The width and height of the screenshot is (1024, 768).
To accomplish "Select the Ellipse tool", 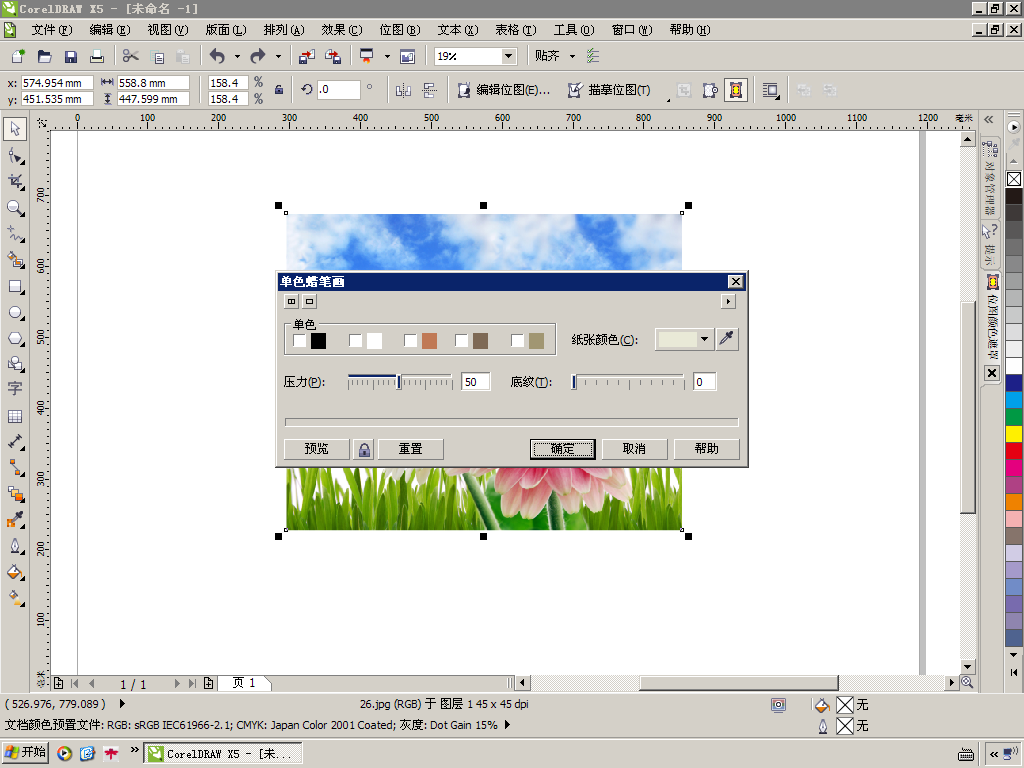I will click(15, 313).
